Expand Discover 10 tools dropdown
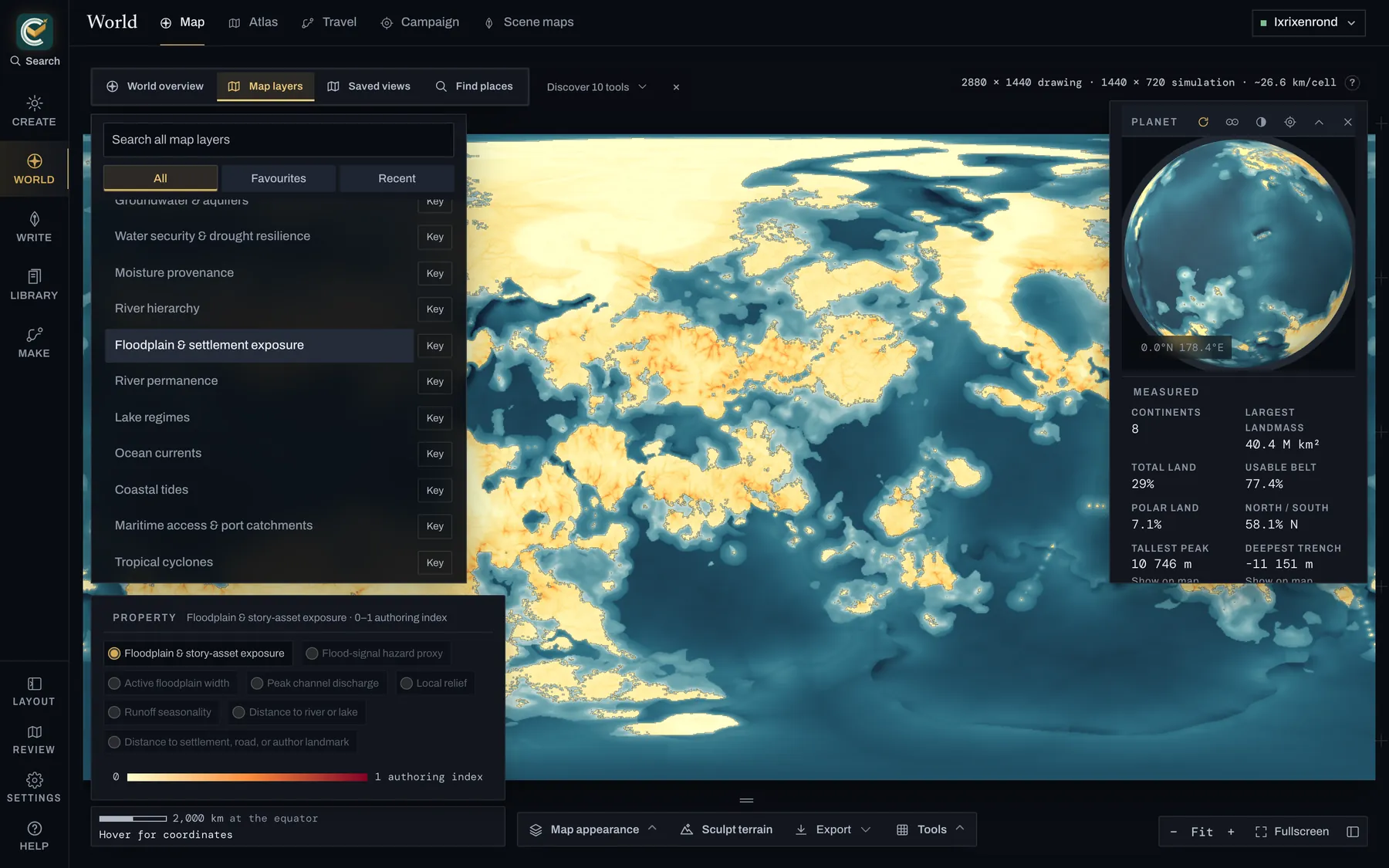 pyautogui.click(x=596, y=87)
